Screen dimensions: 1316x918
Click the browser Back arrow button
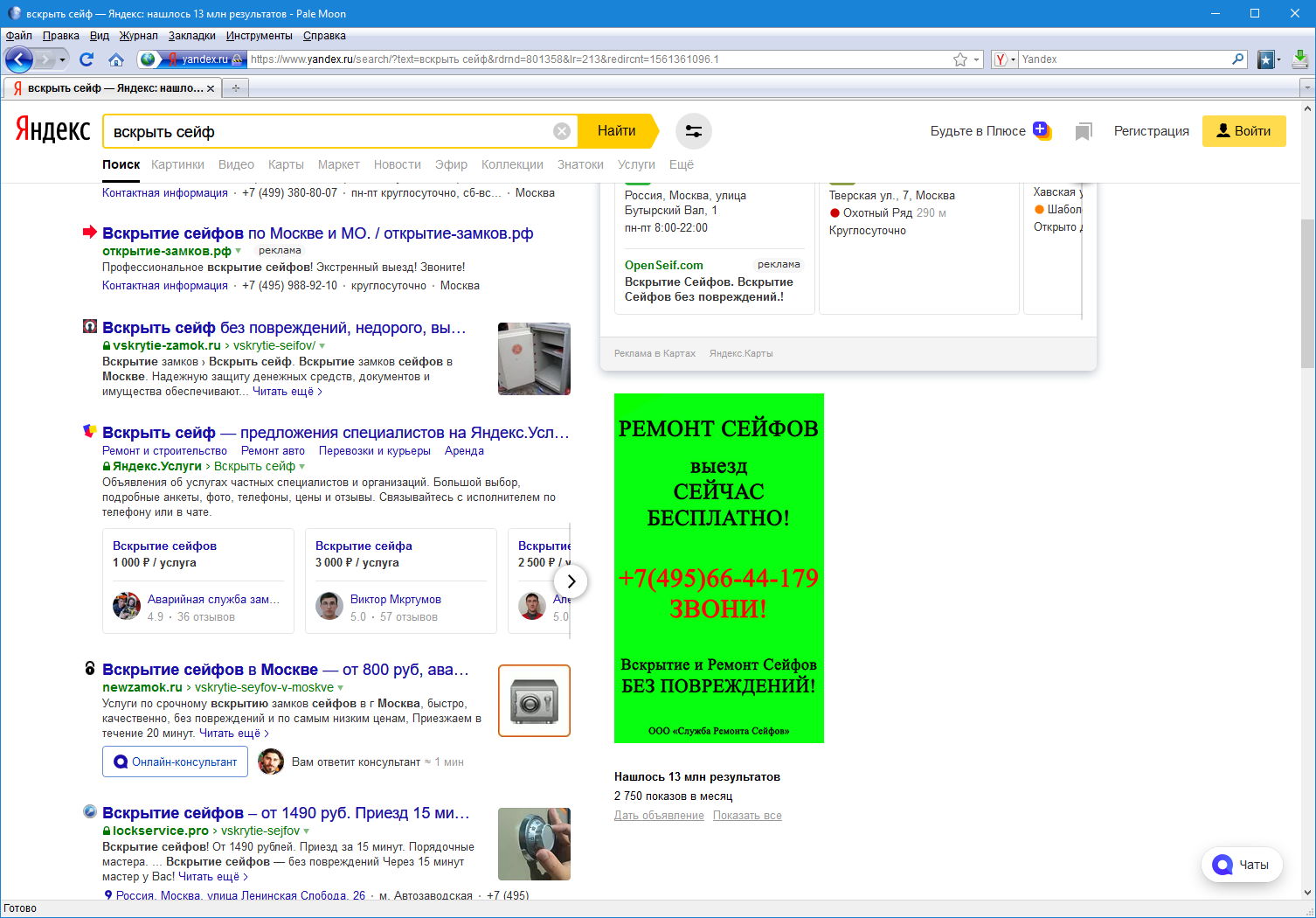coord(19,59)
